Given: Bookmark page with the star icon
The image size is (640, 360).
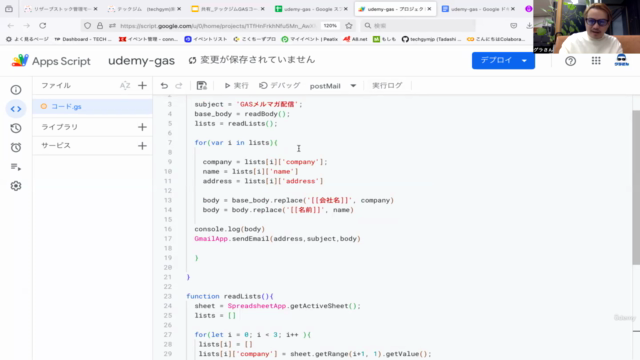Looking at the screenshot, I should 349,26.
